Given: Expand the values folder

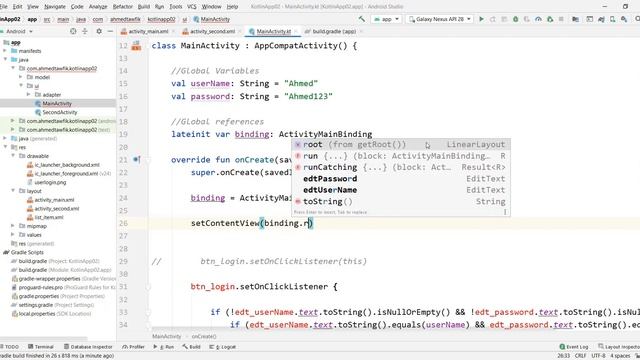Looking at the screenshot, I should coord(13,235).
